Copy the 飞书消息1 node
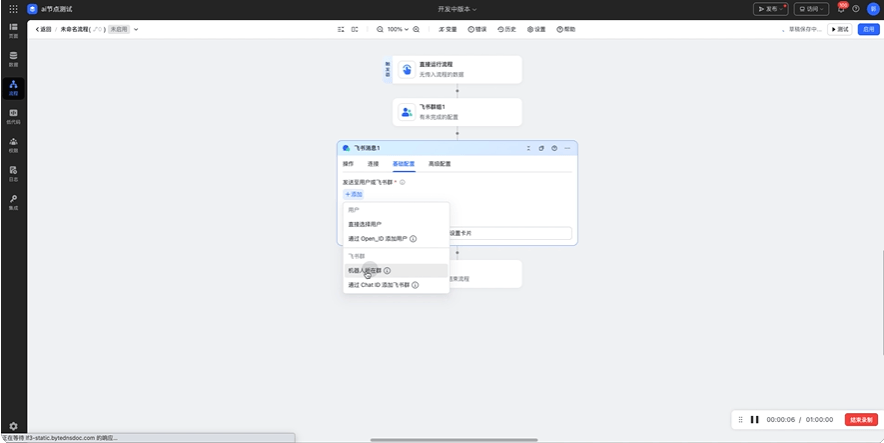Screen dimensions: 884x443 (541, 148)
